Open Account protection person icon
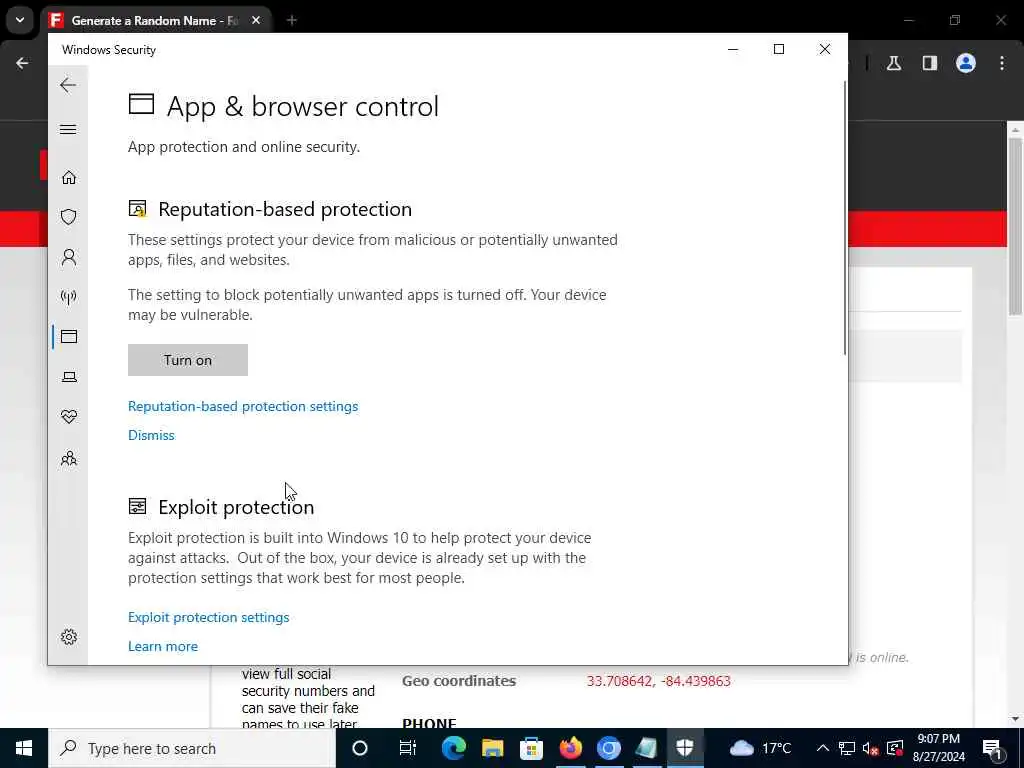 click(69, 257)
